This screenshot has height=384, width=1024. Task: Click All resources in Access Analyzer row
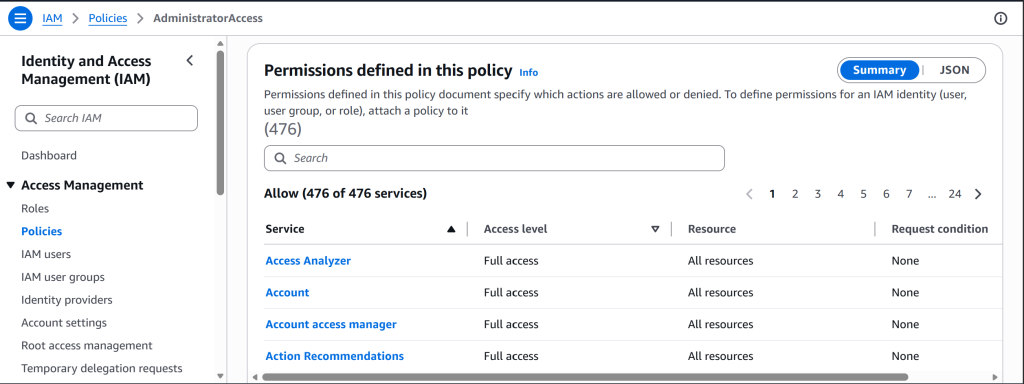point(720,261)
